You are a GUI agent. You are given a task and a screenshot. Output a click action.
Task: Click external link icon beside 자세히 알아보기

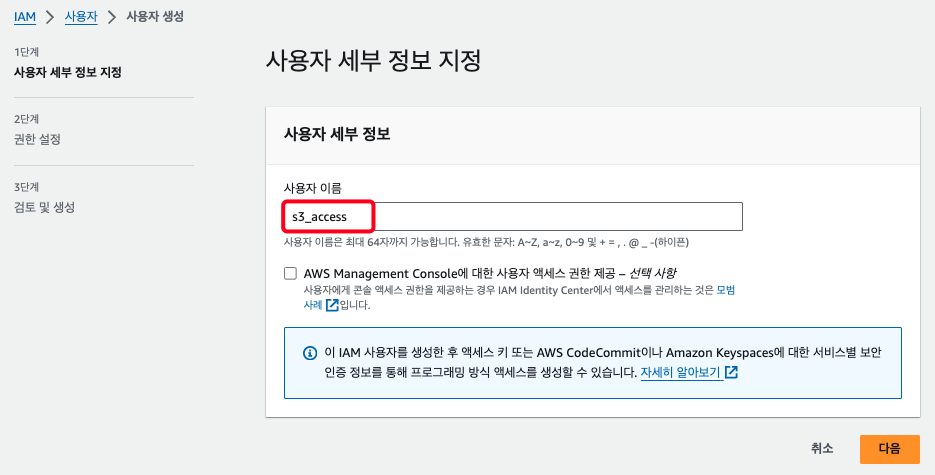(731, 372)
